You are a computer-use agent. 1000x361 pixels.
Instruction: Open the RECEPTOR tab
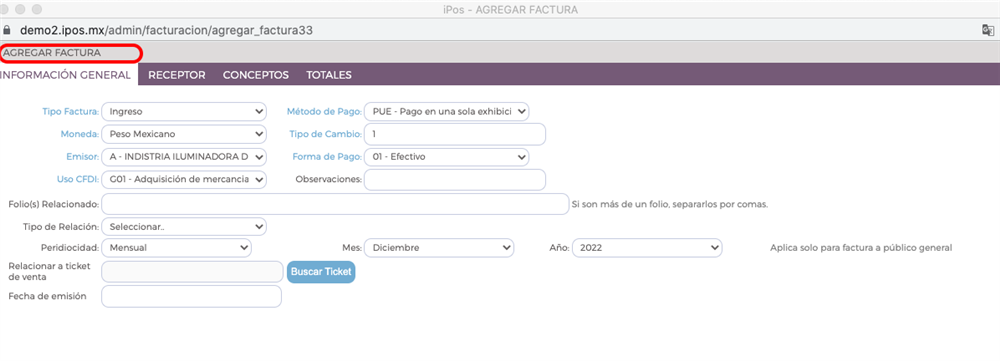click(x=177, y=75)
